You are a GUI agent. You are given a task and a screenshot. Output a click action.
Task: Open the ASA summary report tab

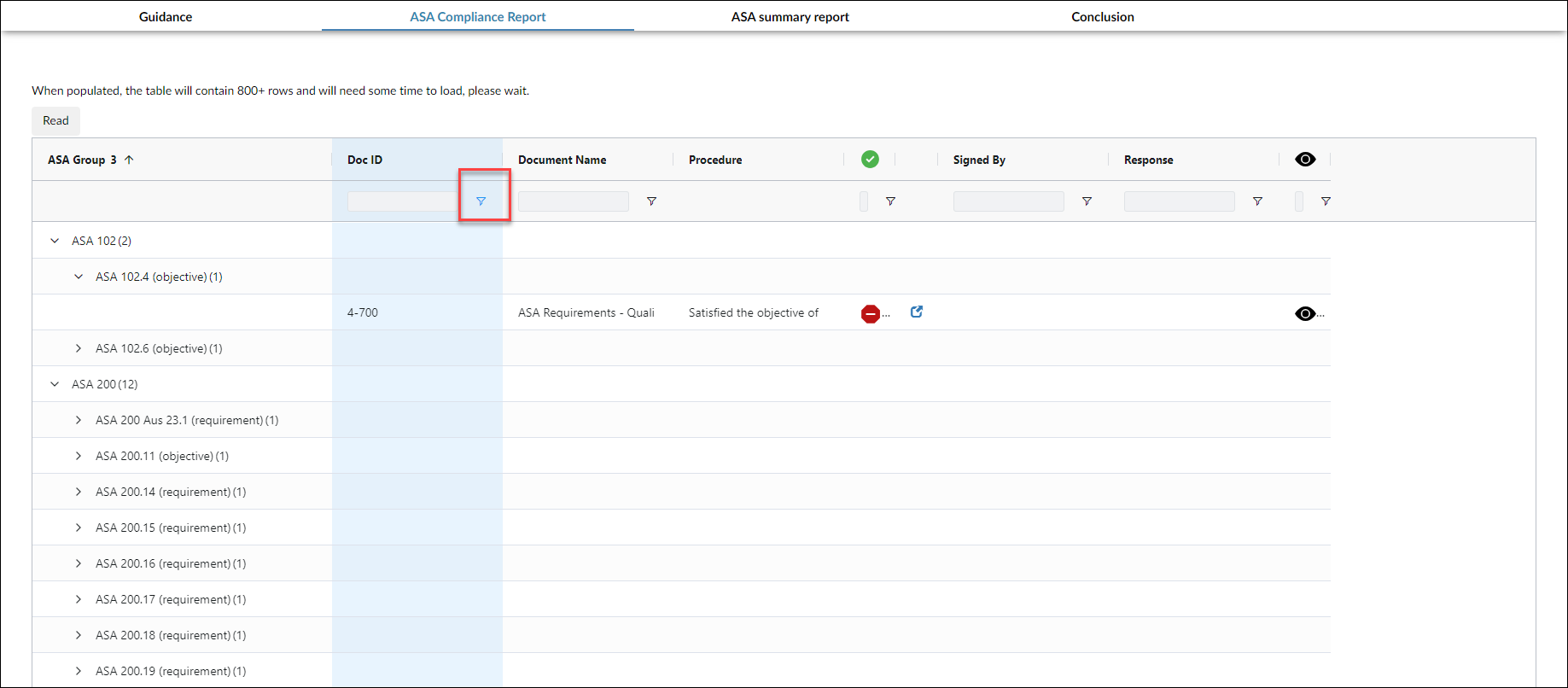(790, 16)
